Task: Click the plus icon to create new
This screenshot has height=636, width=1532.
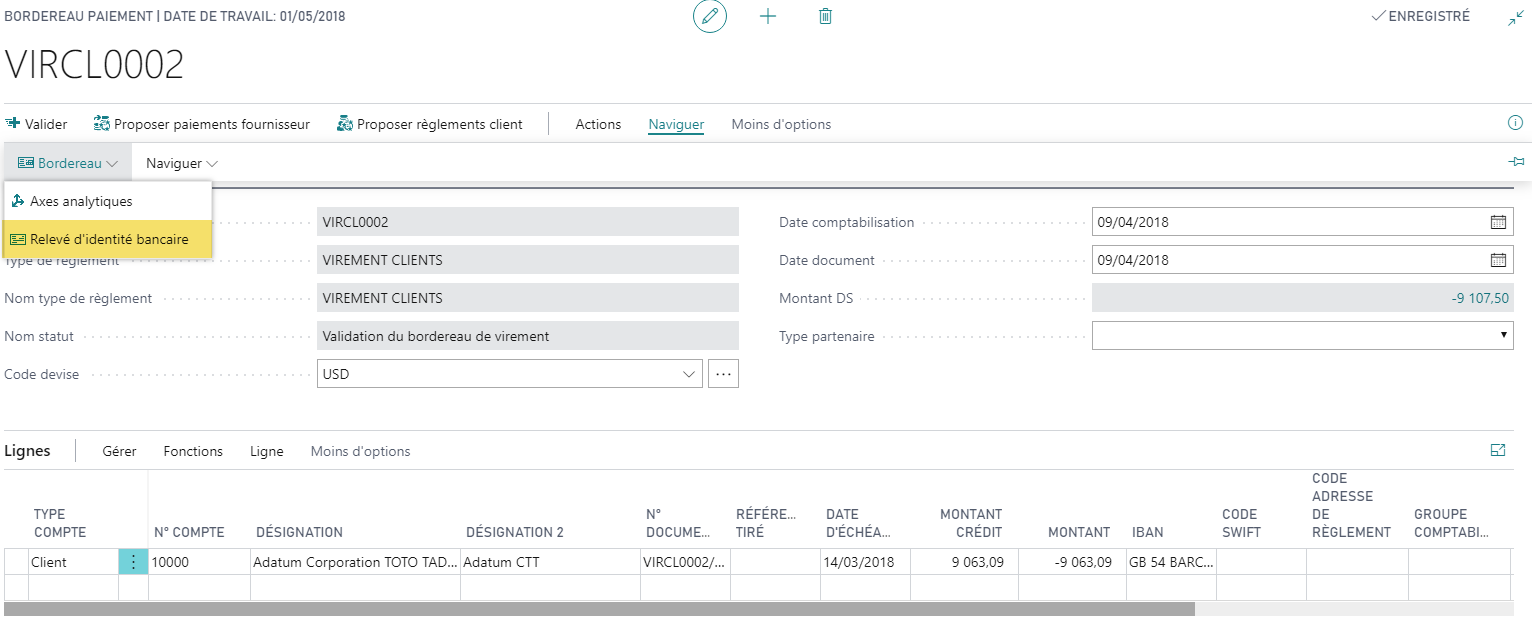Action: 768,17
